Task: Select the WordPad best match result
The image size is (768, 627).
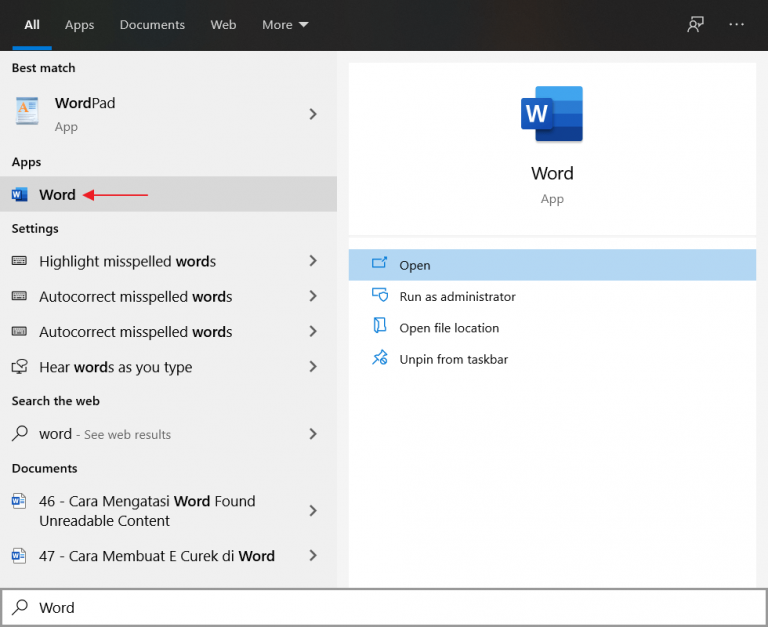Action: coord(168,114)
